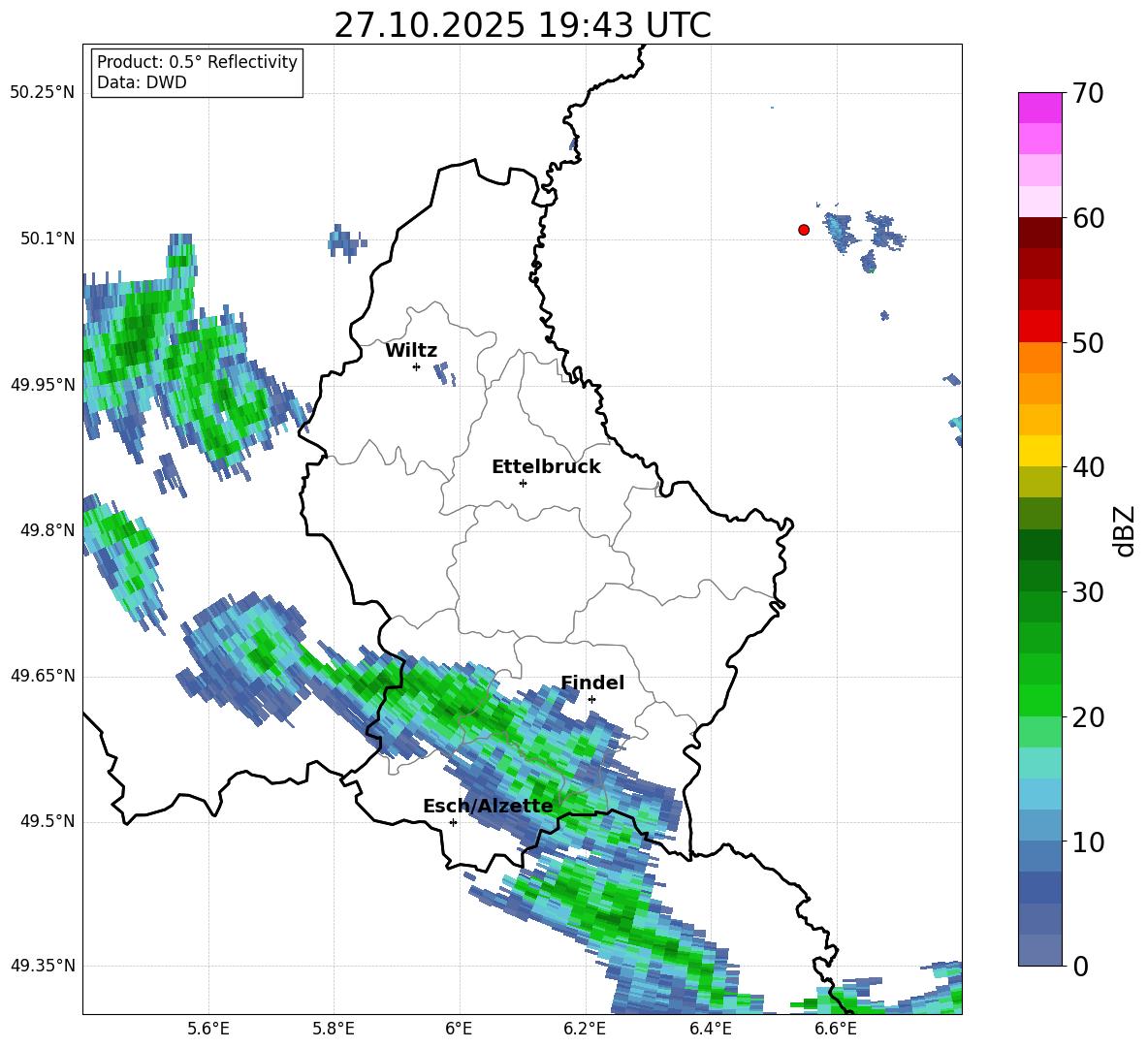Click the 50.25°N latitude label

tap(43, 93)
